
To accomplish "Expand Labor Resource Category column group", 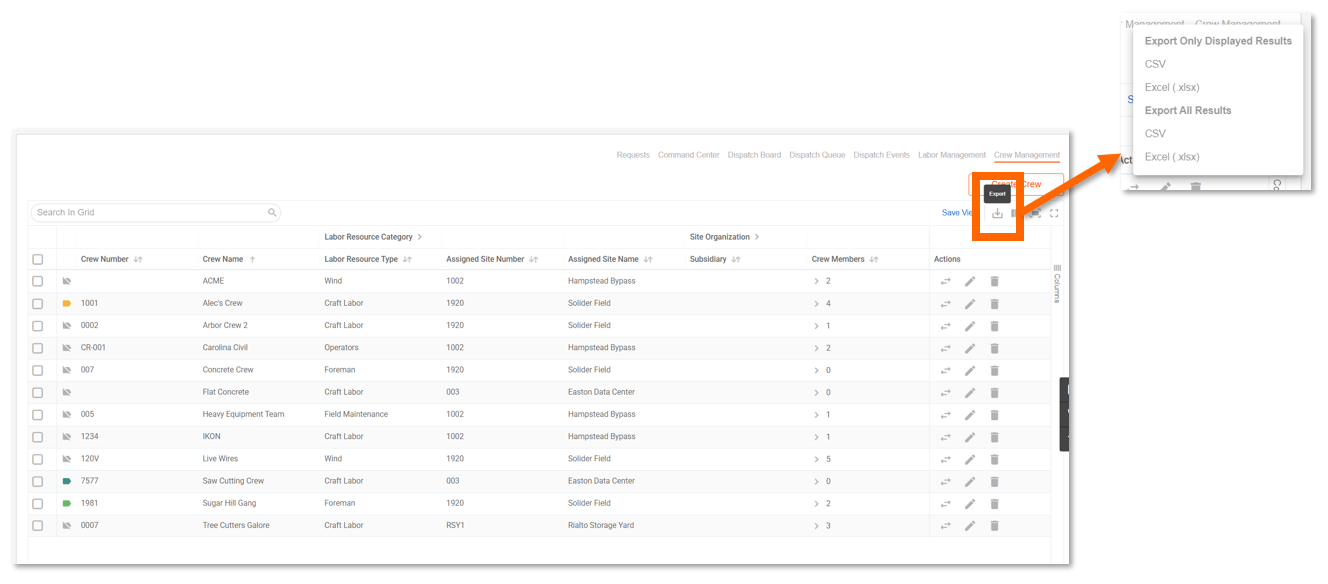I will click(420, 237).
